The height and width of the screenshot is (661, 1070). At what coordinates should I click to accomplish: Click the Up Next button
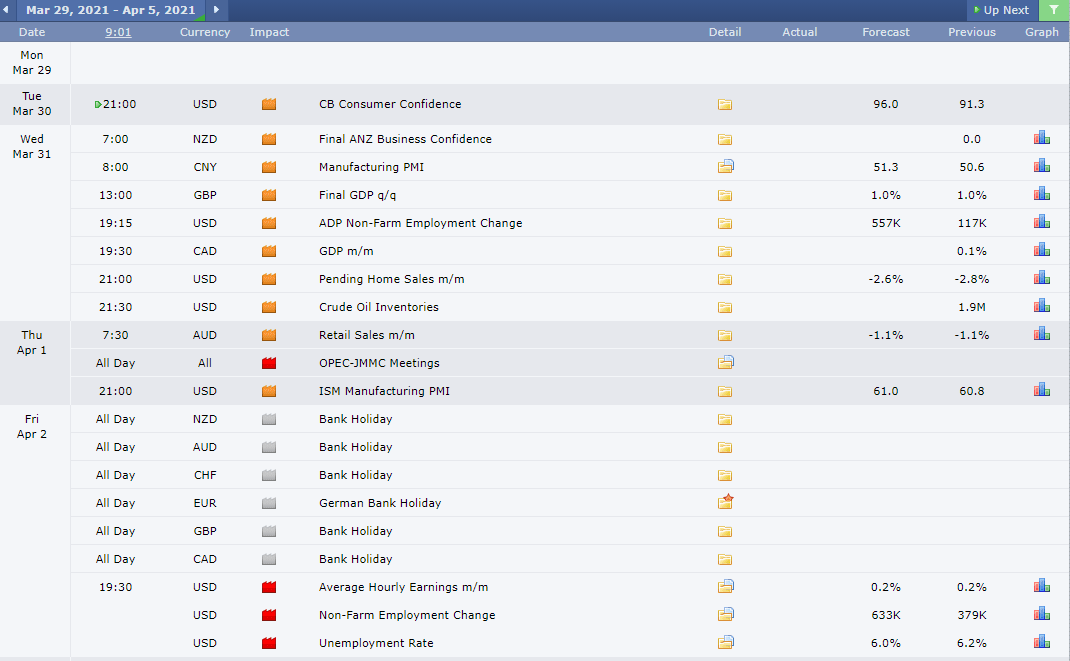(x=1002, y=10)
